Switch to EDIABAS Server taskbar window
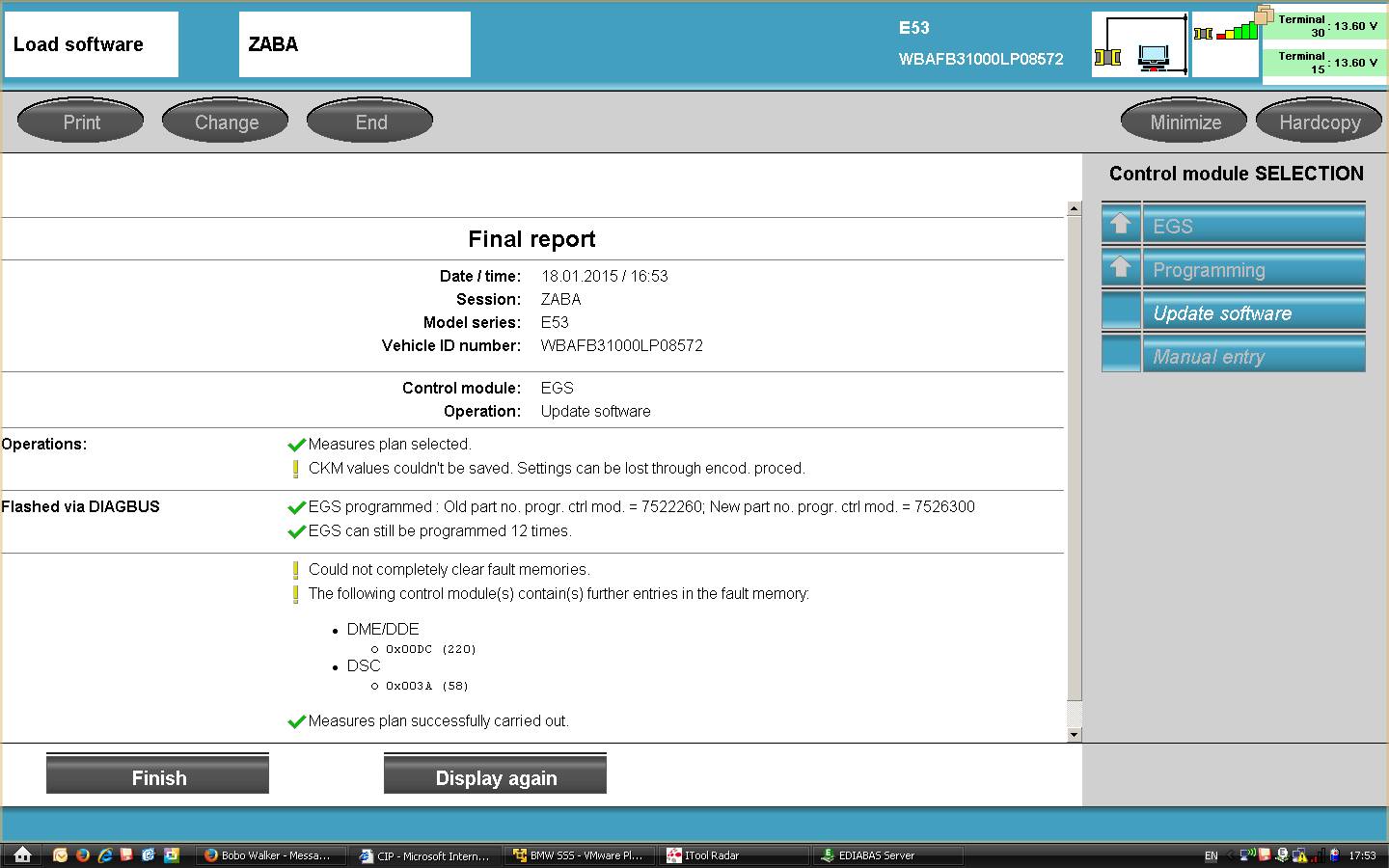Image resolution: width=1389 pixels, height=868 pixels. [x=885, y=855]
